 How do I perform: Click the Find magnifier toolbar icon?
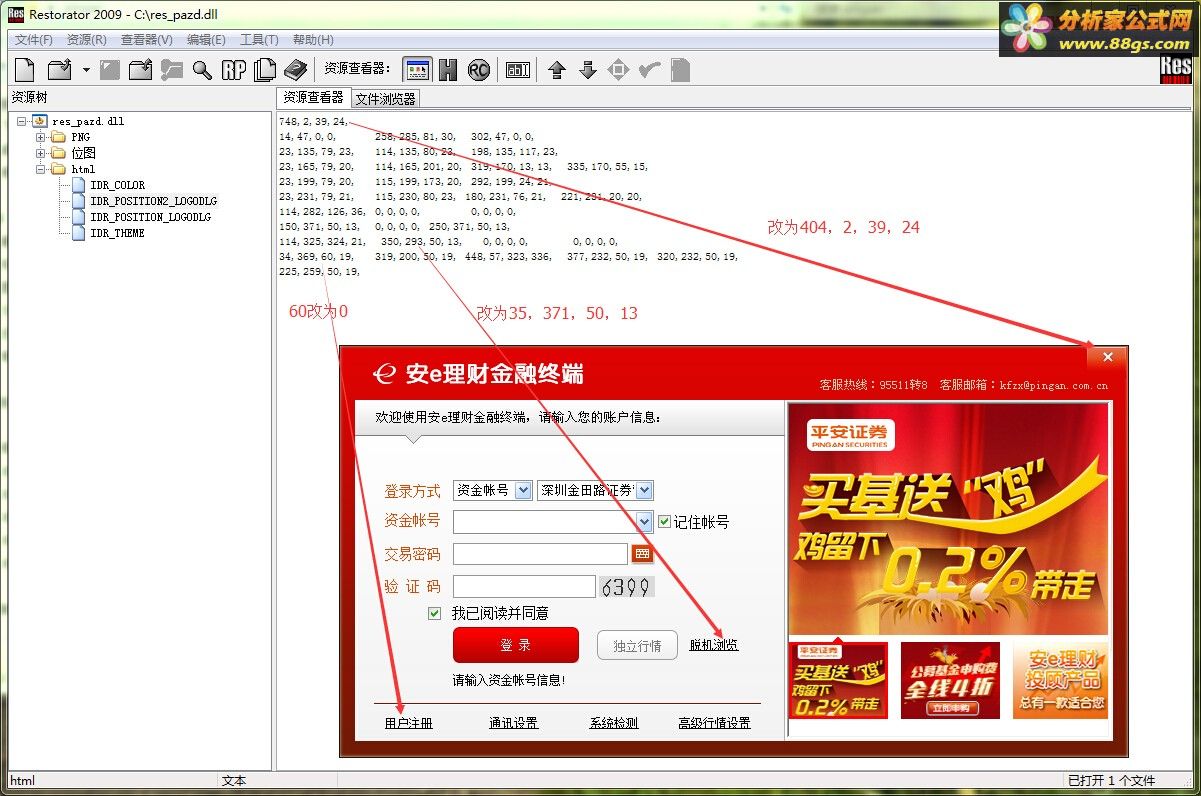point(202,70)
